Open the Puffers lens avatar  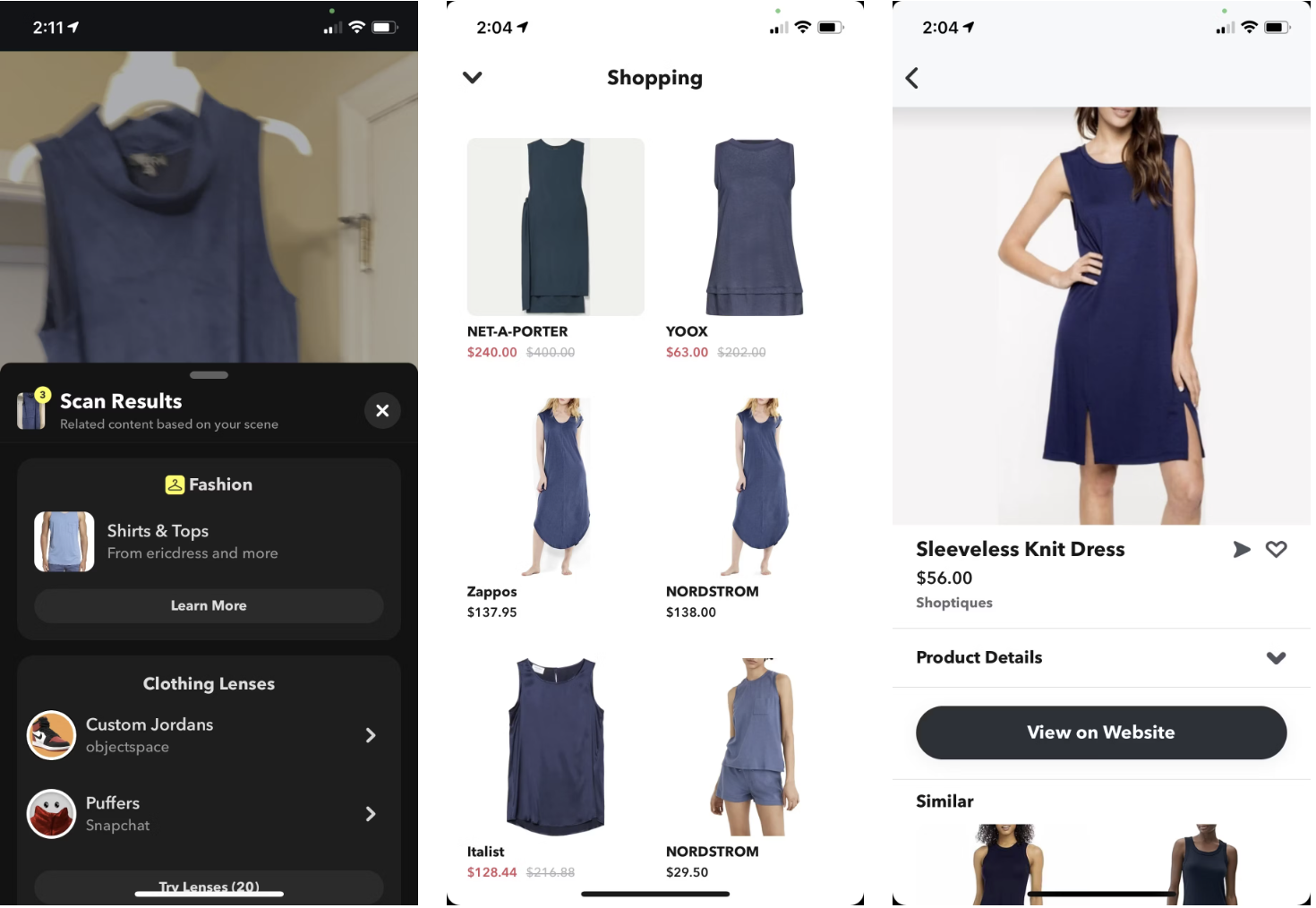[x=52, y=814]
